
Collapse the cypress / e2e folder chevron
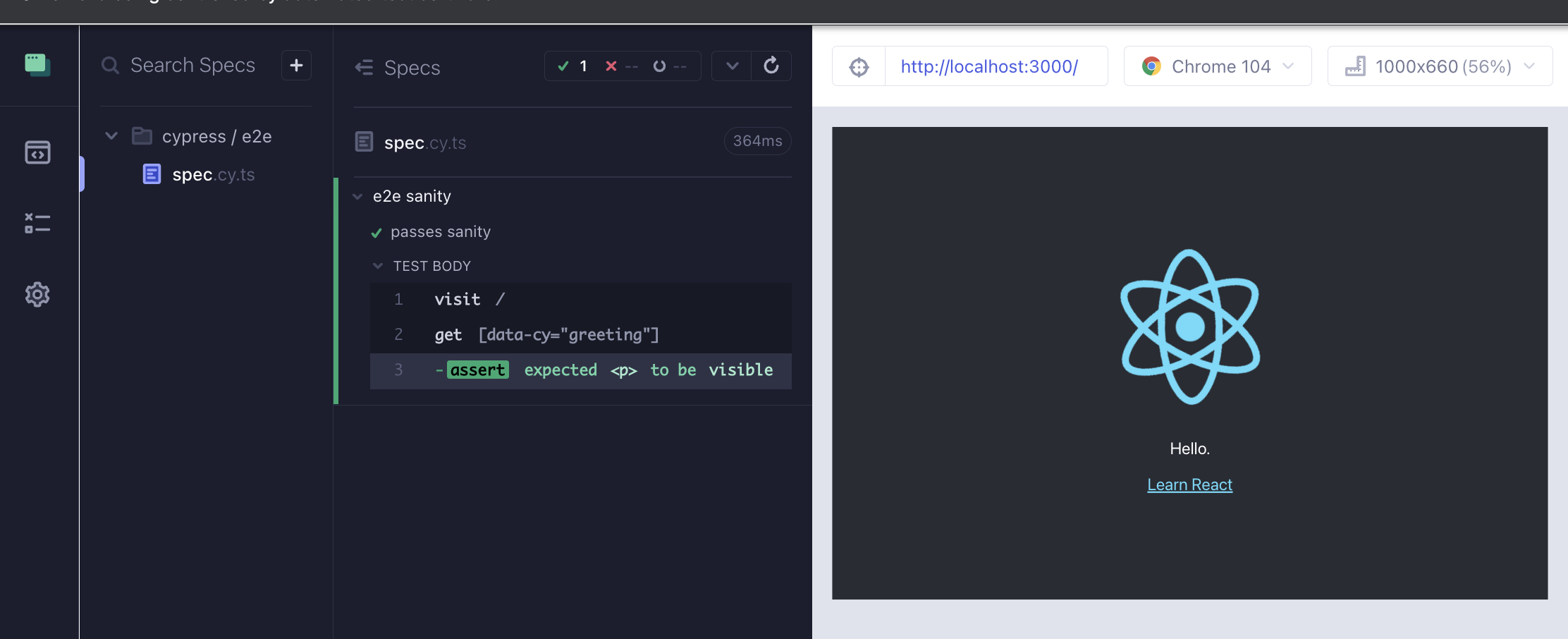tap(111, 135)
